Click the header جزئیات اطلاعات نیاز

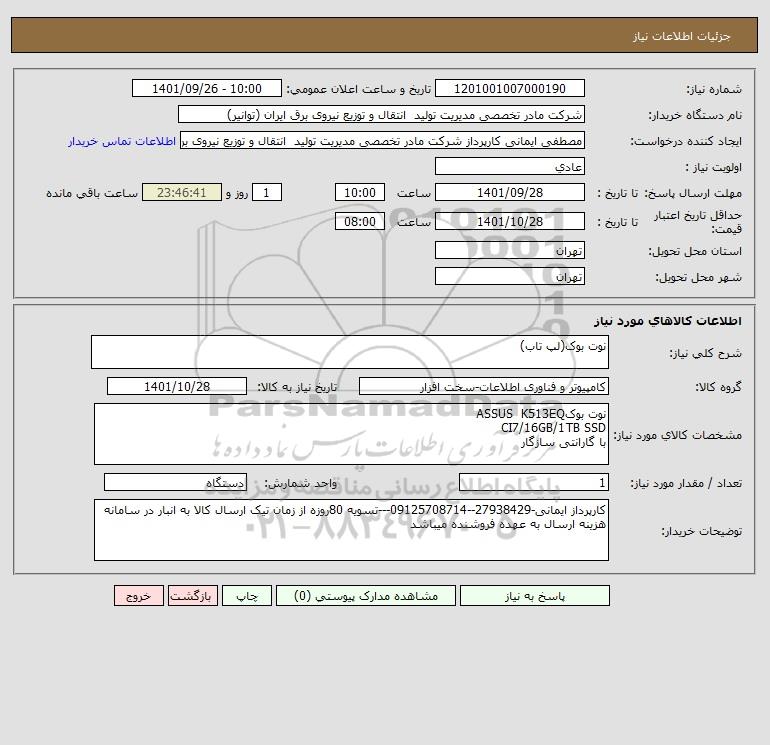click(x=682, y=36)
